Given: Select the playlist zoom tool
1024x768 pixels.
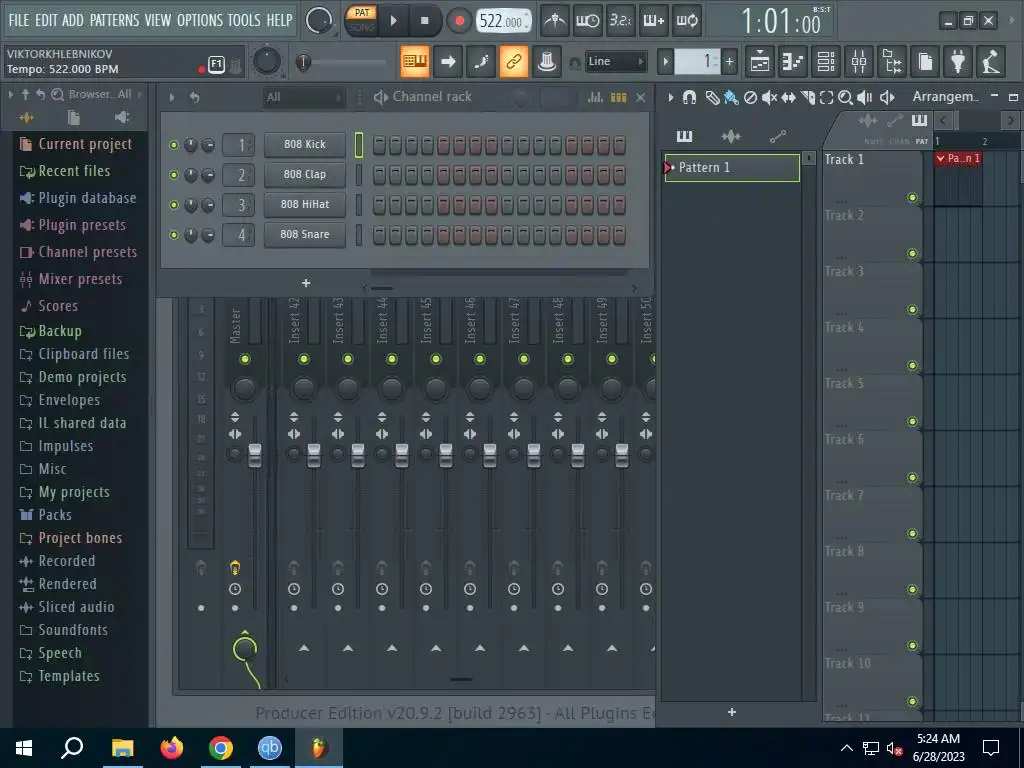Looking at the screenshot, I should click(x=845, y=97).
